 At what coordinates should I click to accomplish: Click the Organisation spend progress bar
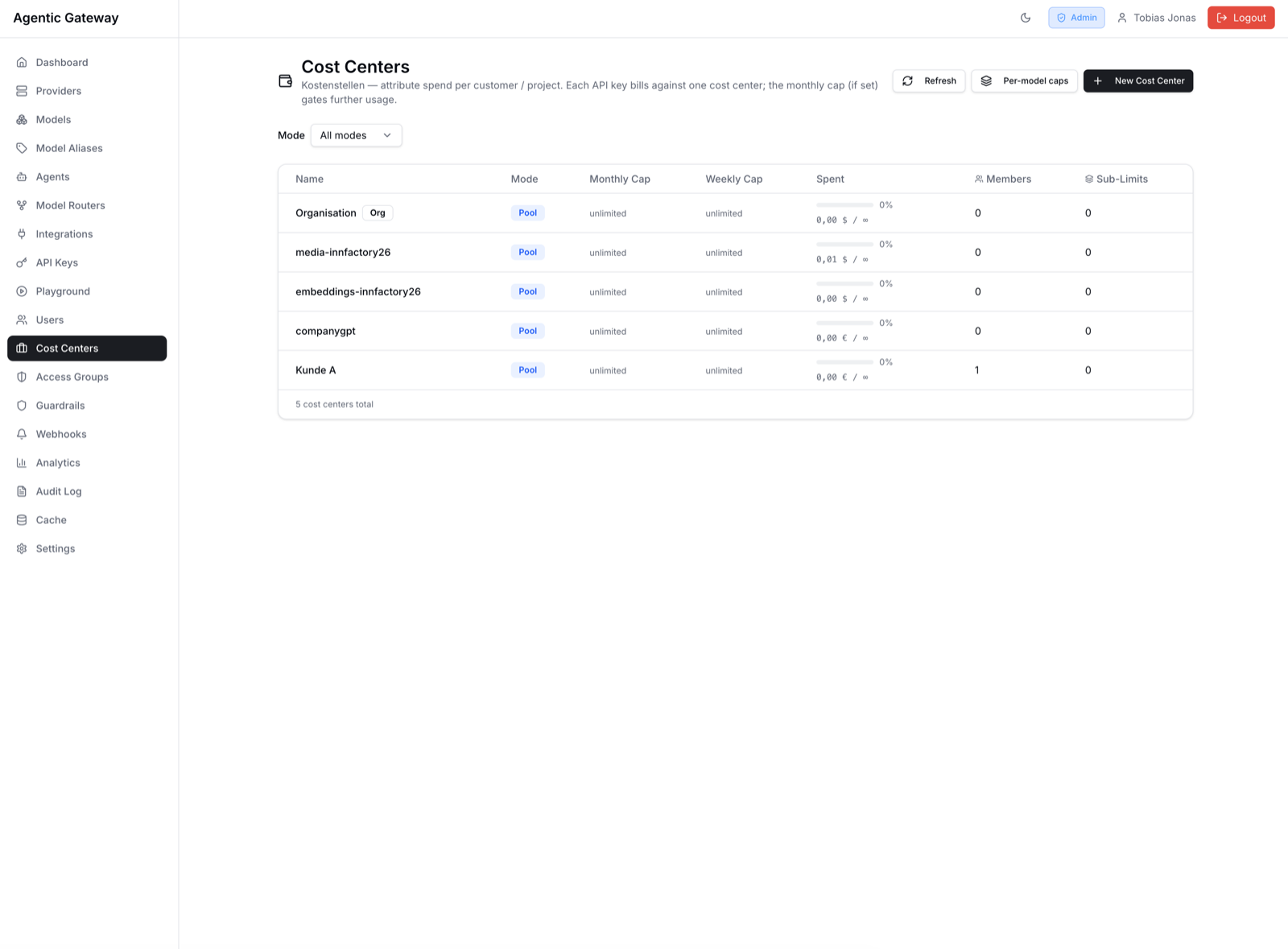pos(844,205)
